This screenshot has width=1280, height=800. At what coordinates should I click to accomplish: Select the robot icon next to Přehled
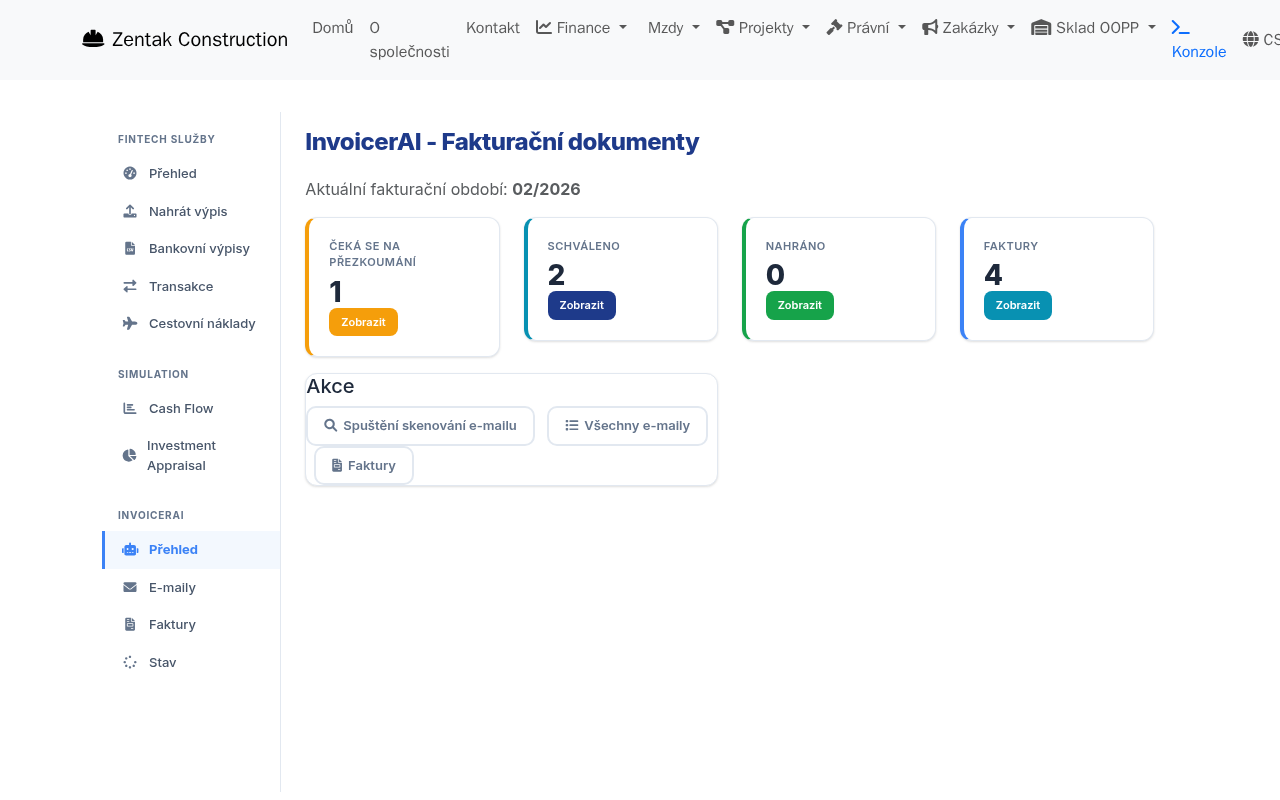pos(129,549)
